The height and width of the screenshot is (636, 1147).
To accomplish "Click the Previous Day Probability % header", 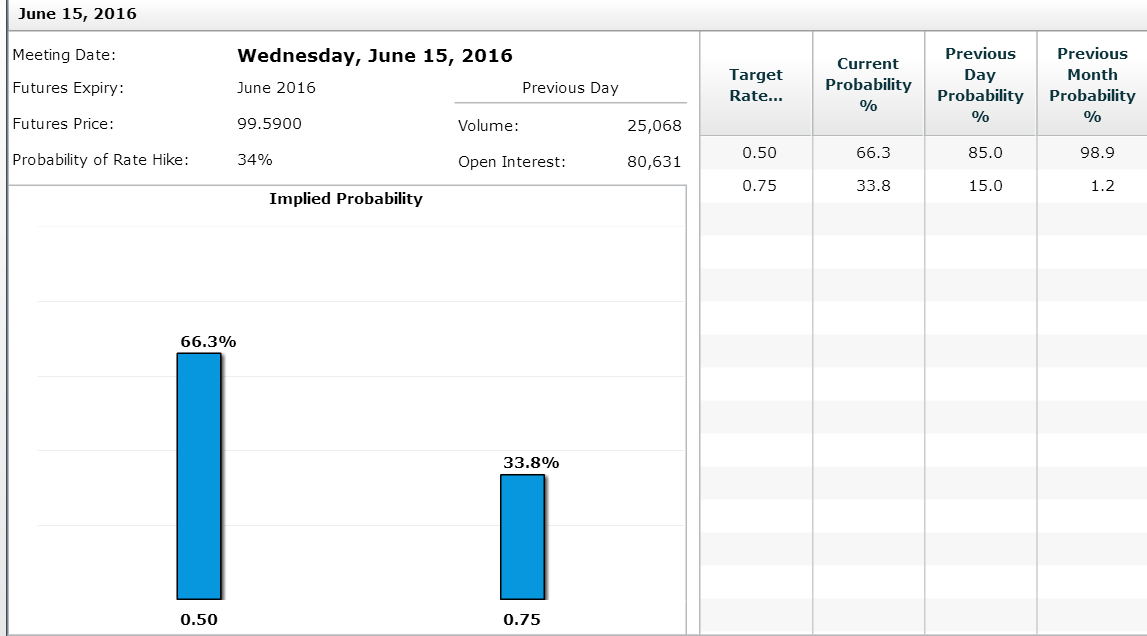I will pyautogui.click(x=980, y=83).
